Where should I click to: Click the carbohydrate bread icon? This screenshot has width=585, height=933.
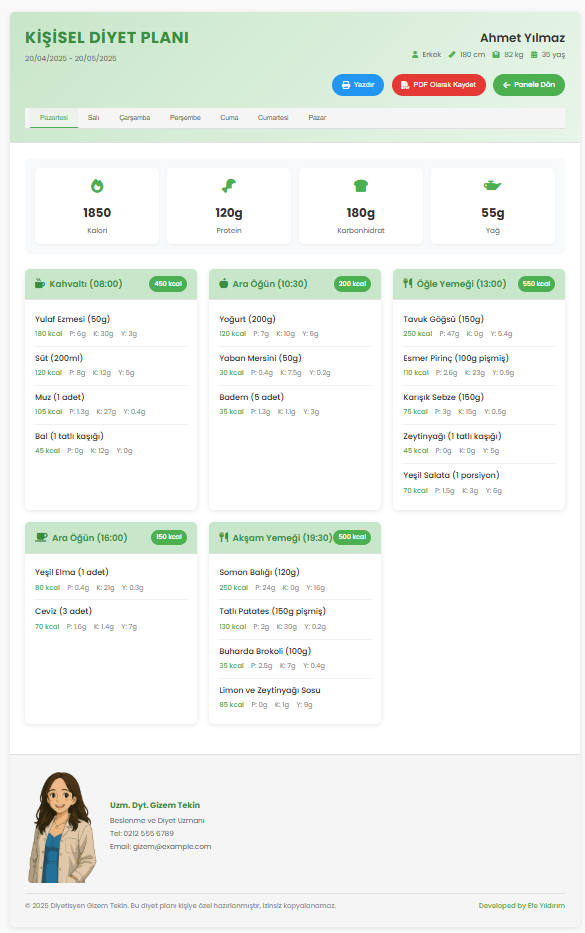[361, 186]
